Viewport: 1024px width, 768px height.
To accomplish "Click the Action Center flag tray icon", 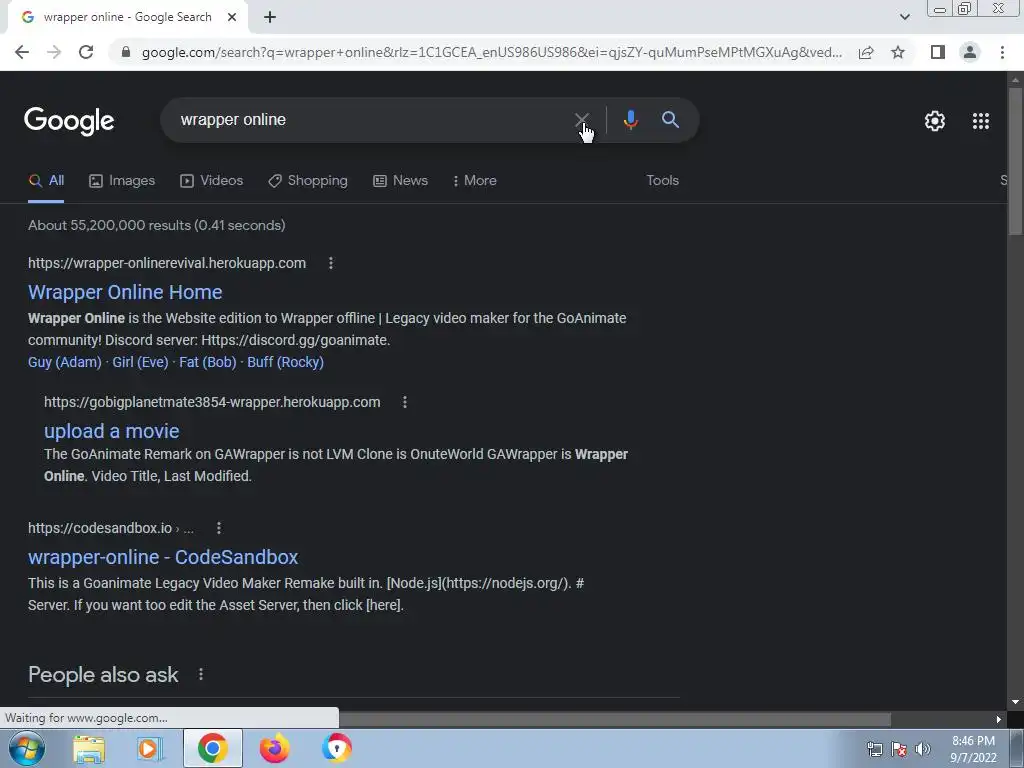I will 899,749.
